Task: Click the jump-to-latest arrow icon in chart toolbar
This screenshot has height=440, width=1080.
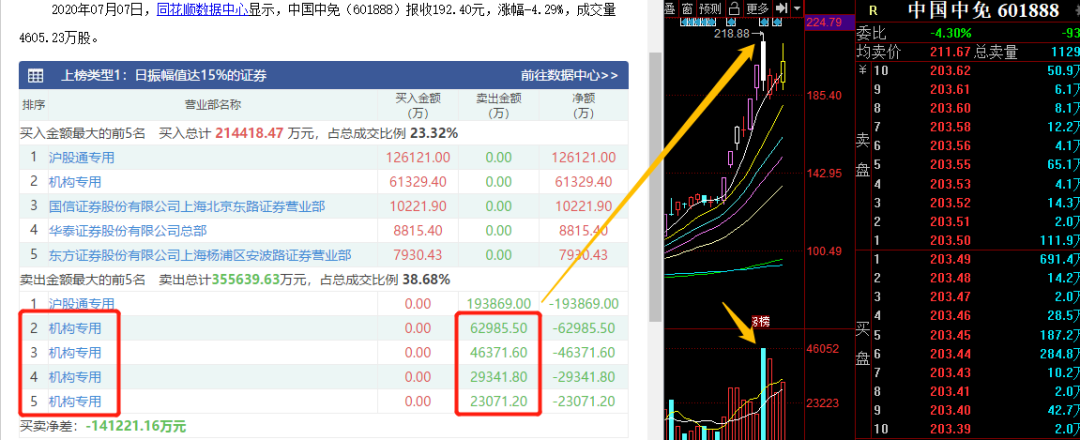Action: [780, 8]
